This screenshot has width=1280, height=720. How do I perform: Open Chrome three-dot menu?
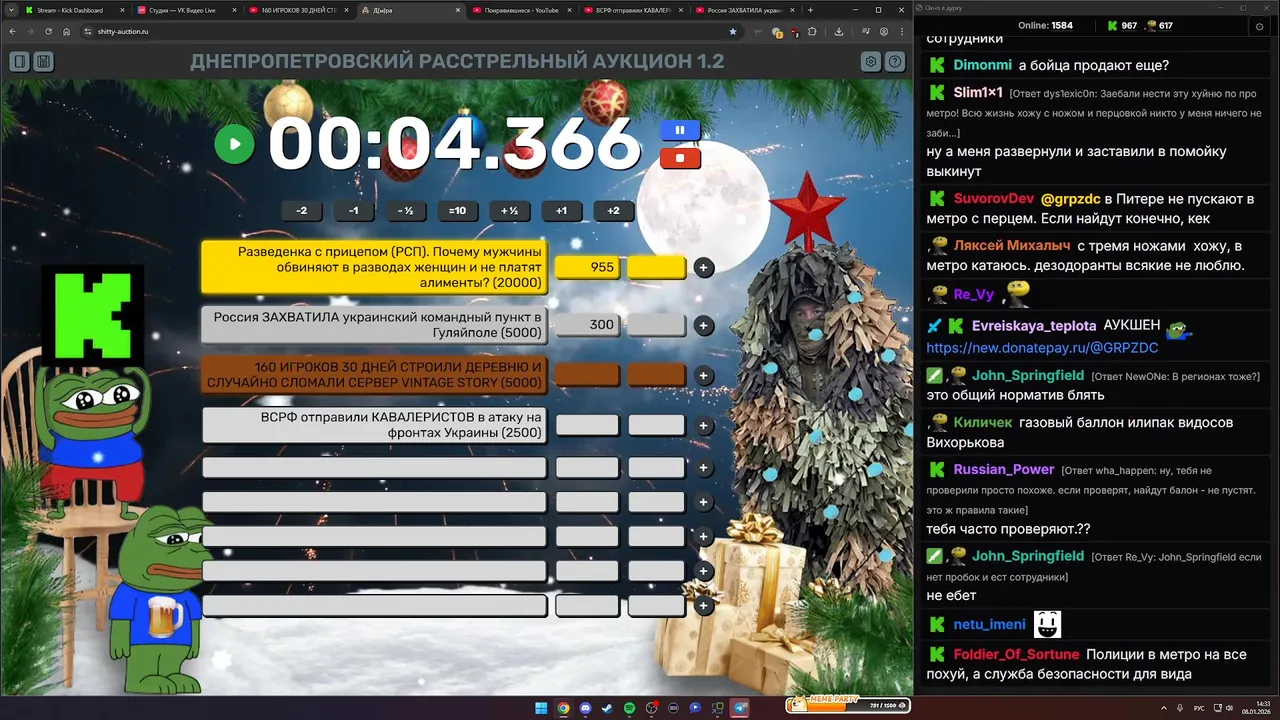tap(901, 31)
